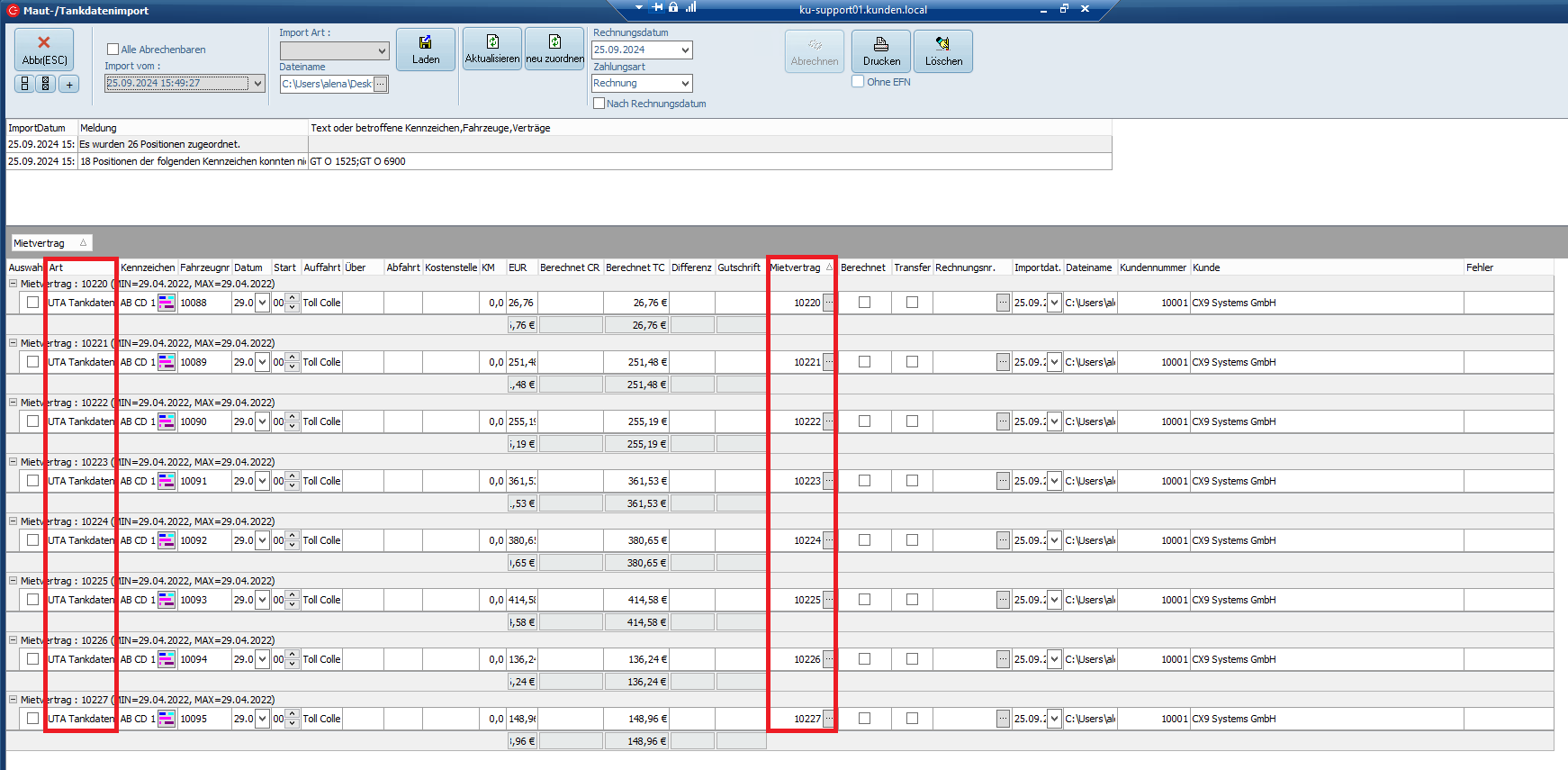Image resolution: width=1568 pixels, height=770 pixels.
Task: Sort by the Kennzeichen column header
Action: click(148, 267)
